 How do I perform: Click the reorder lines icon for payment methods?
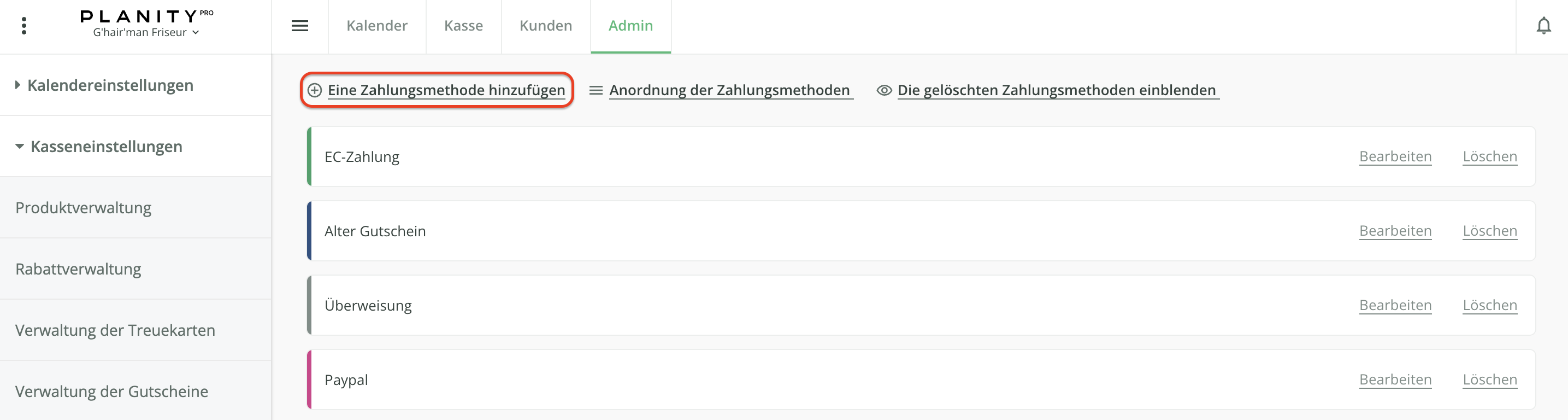click(596, 90)
